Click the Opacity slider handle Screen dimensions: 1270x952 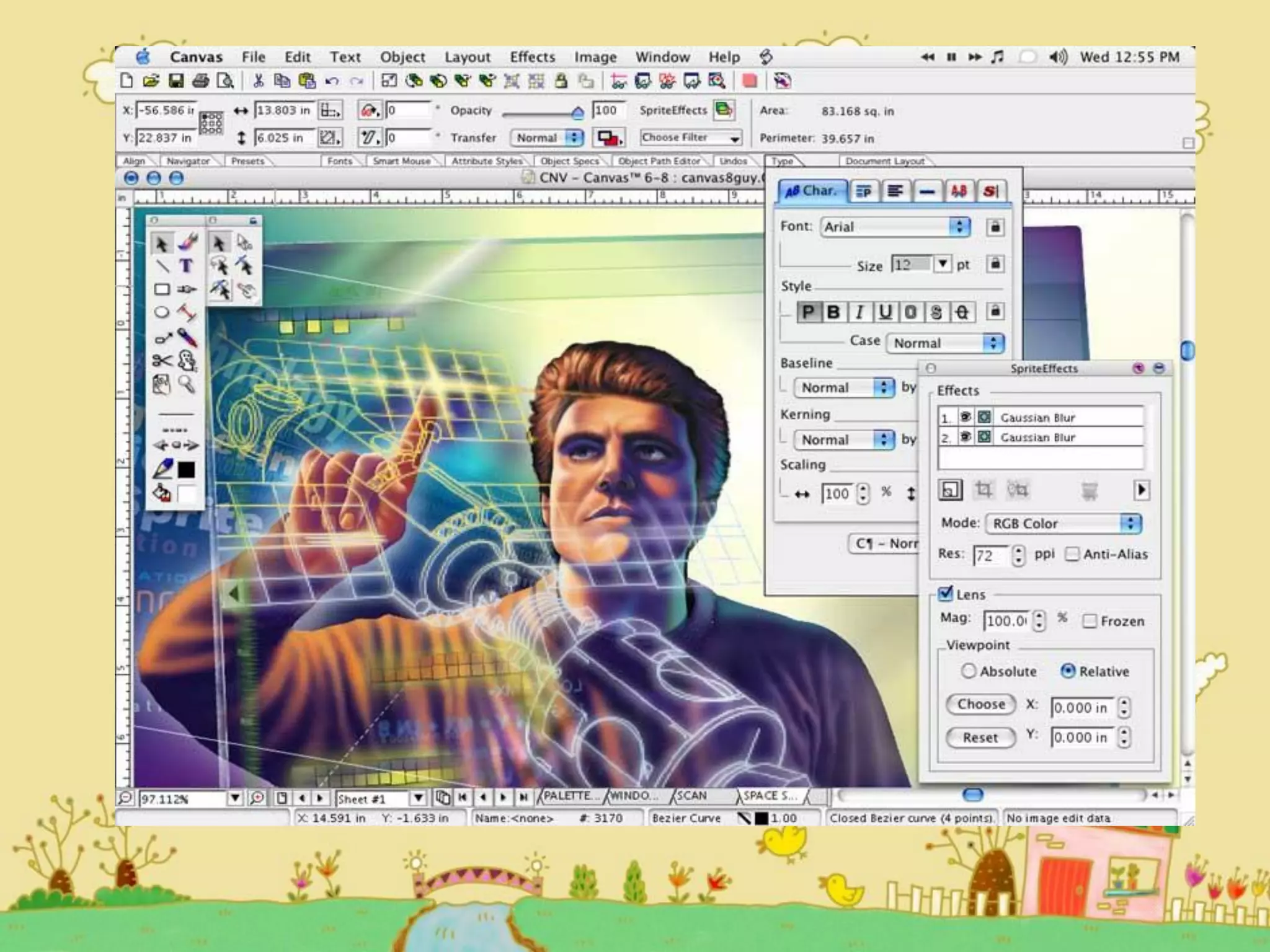pyautogui.click(x=577, y=113)
